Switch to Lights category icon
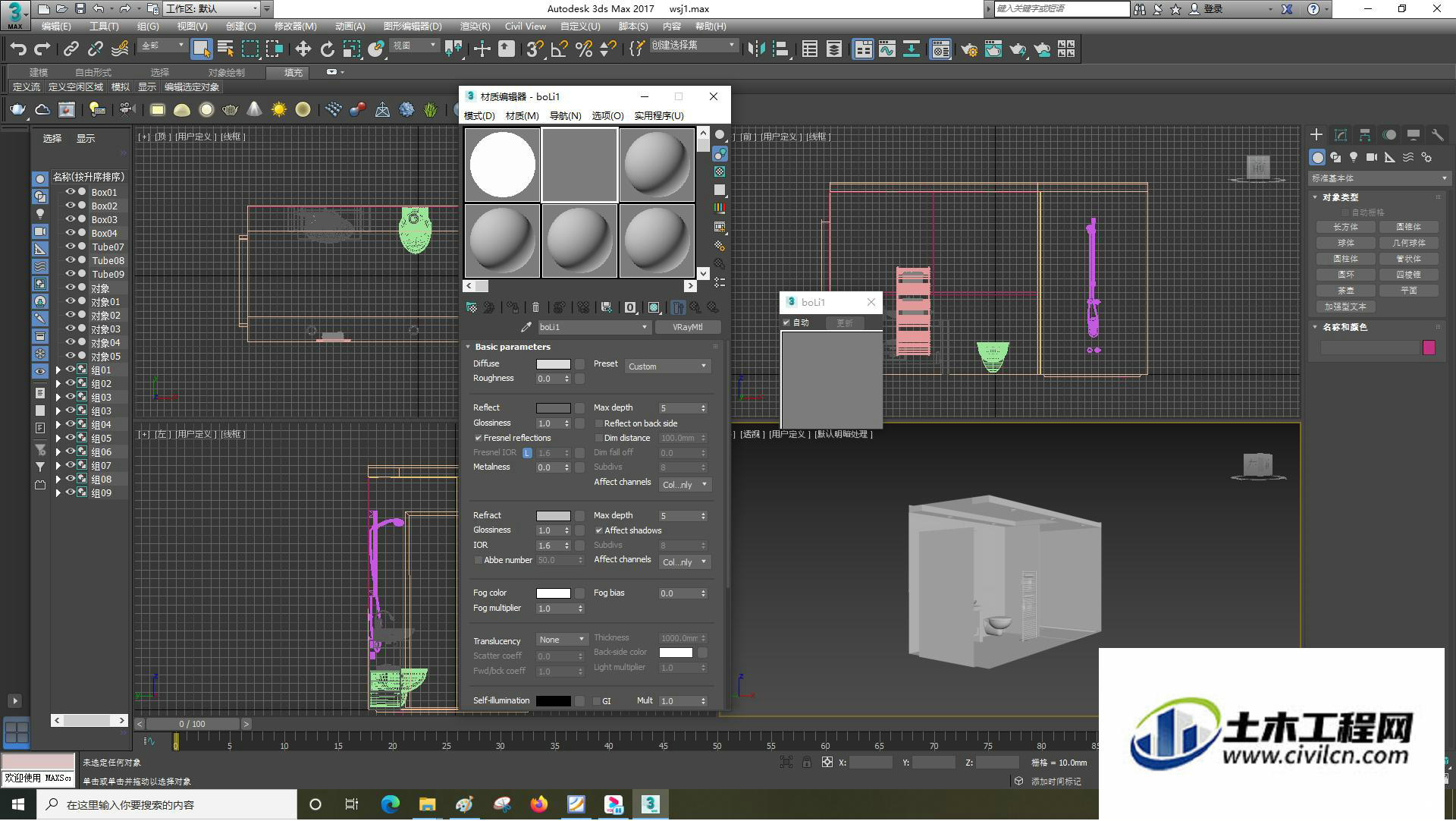Screen dimensions: 1456x821 (x=1354, y=157)
